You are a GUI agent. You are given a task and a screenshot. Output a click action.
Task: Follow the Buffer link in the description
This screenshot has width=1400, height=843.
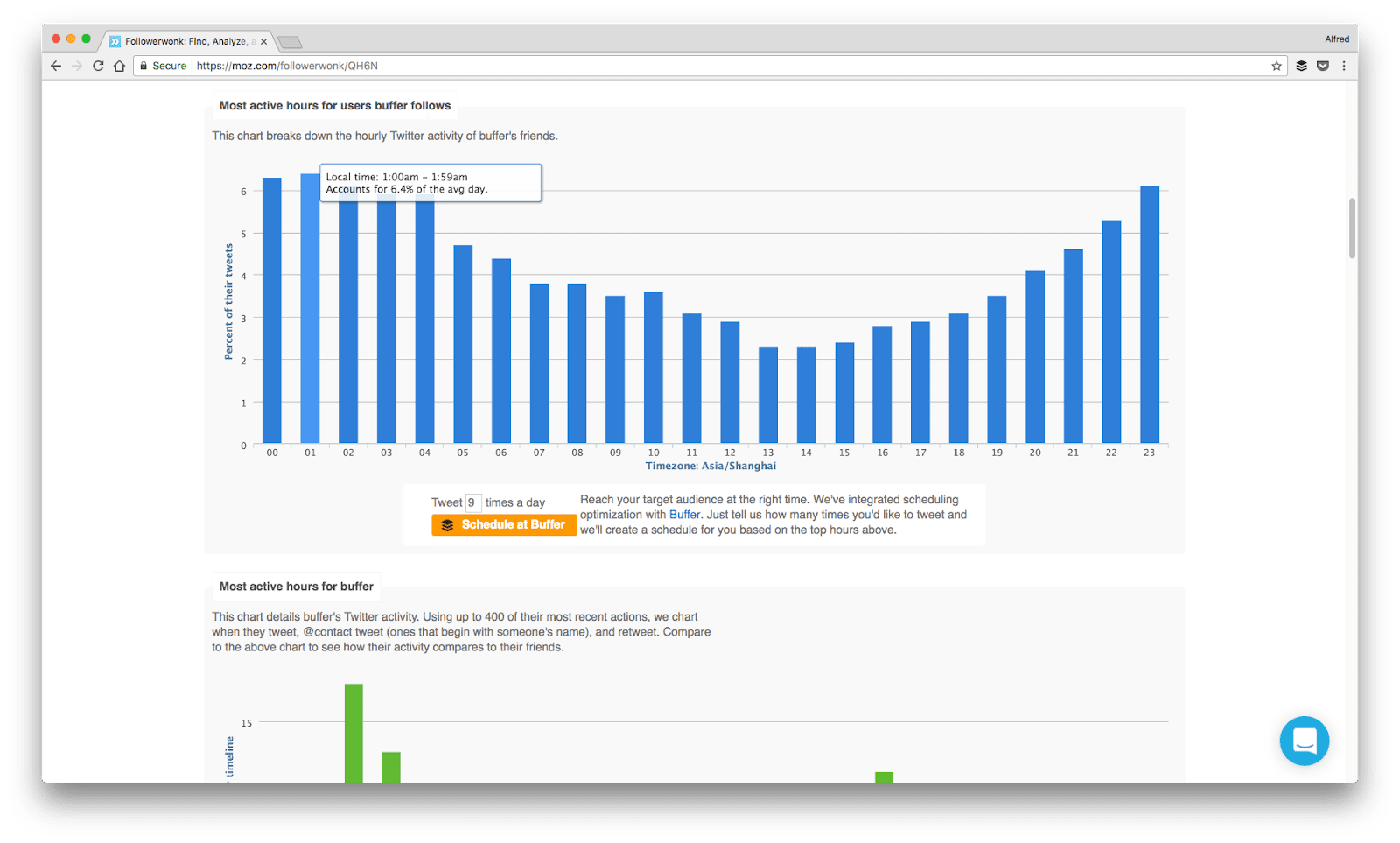pyautogui.click(x=684, y=515)
